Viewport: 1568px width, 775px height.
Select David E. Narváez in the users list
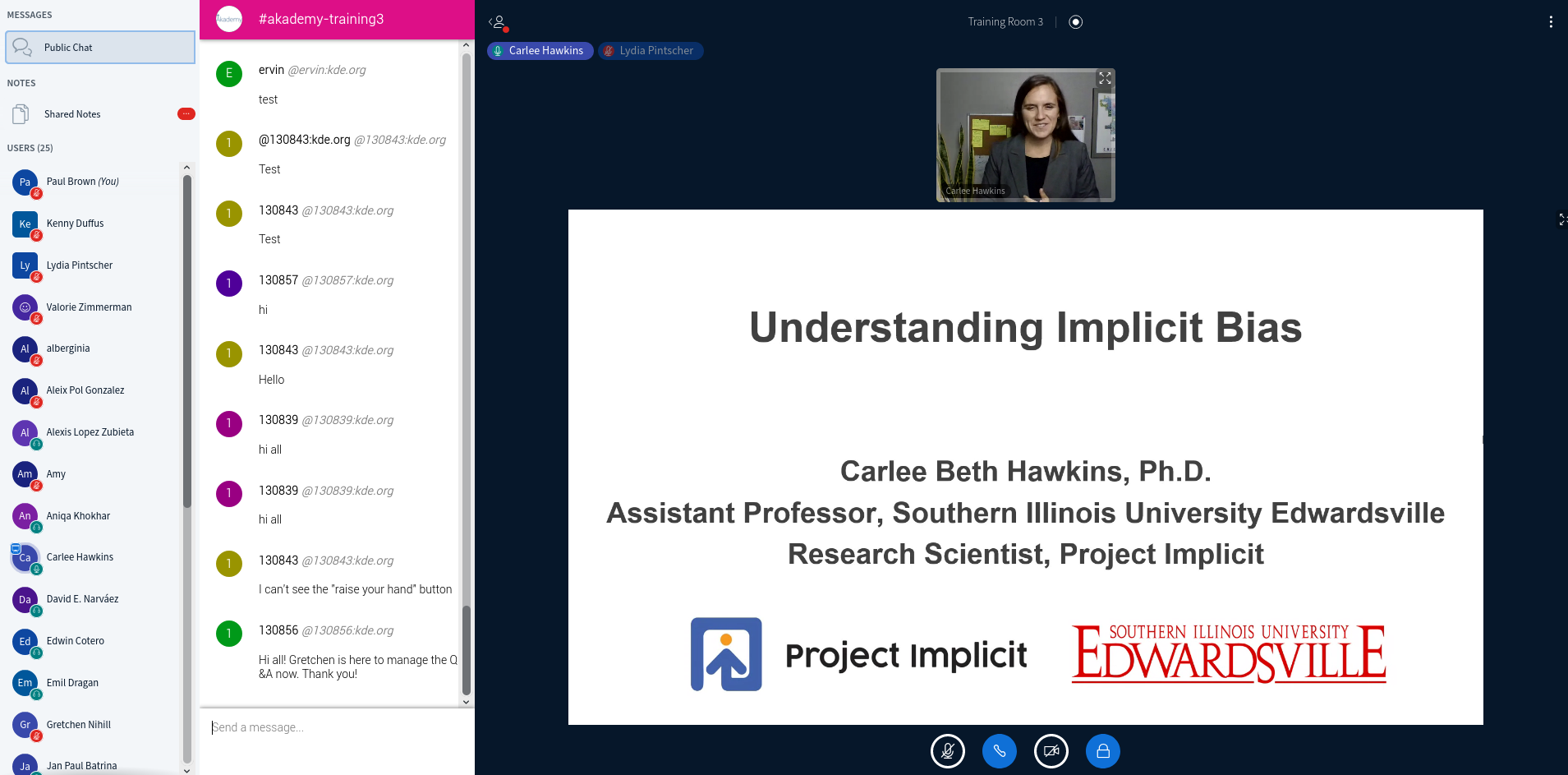[93, 599]
